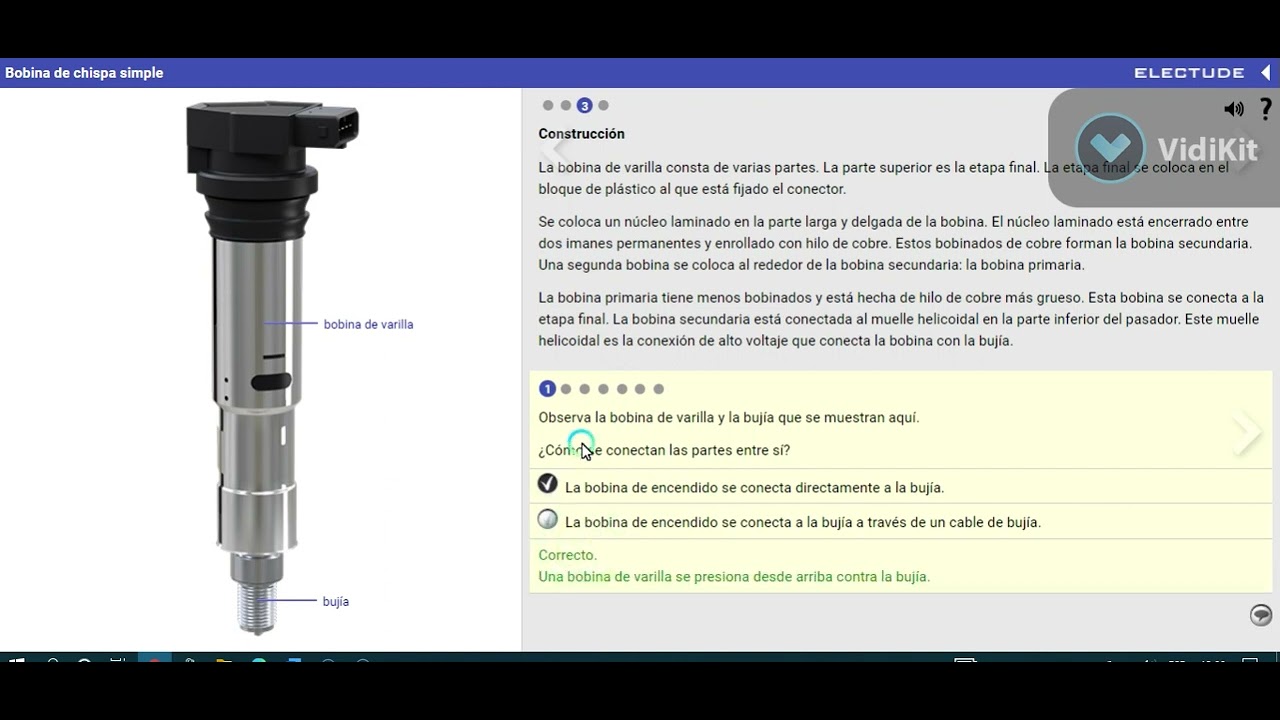Go to question dot three
Viewport: 1280px width, 720px height.
pyautogui.click(x=585, y=389)
